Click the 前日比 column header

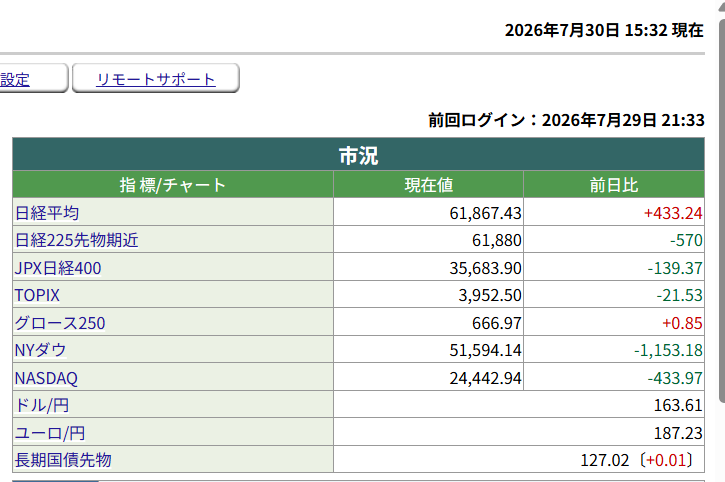click(614, 185)
